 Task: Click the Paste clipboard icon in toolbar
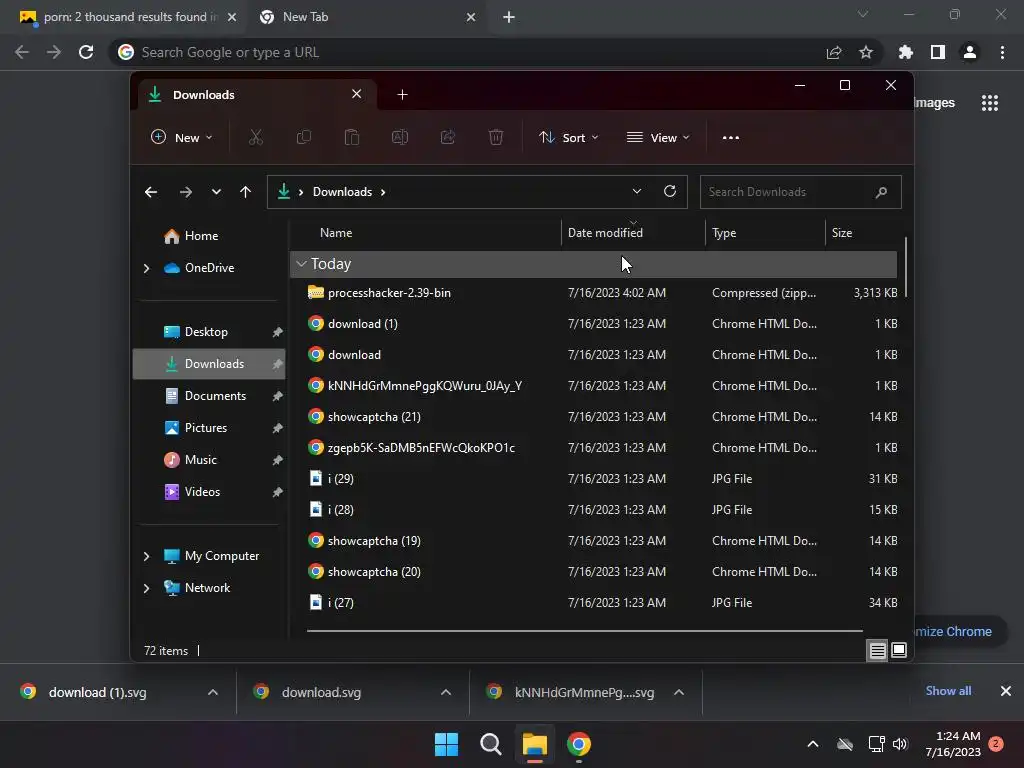click(x=351, y=138)
